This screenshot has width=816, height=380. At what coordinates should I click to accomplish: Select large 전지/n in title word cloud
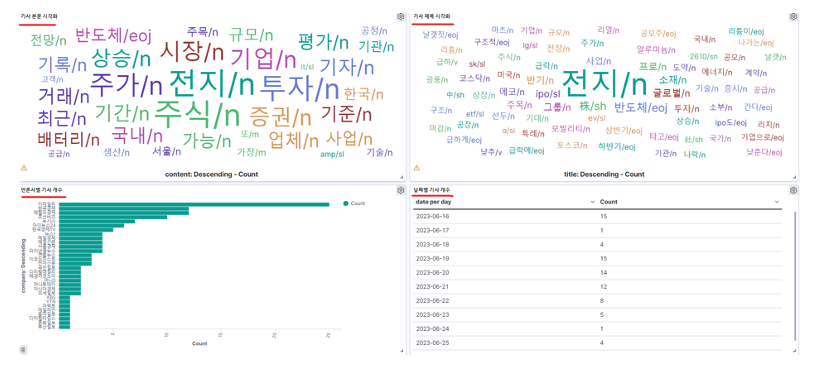[x=605, y=83]
